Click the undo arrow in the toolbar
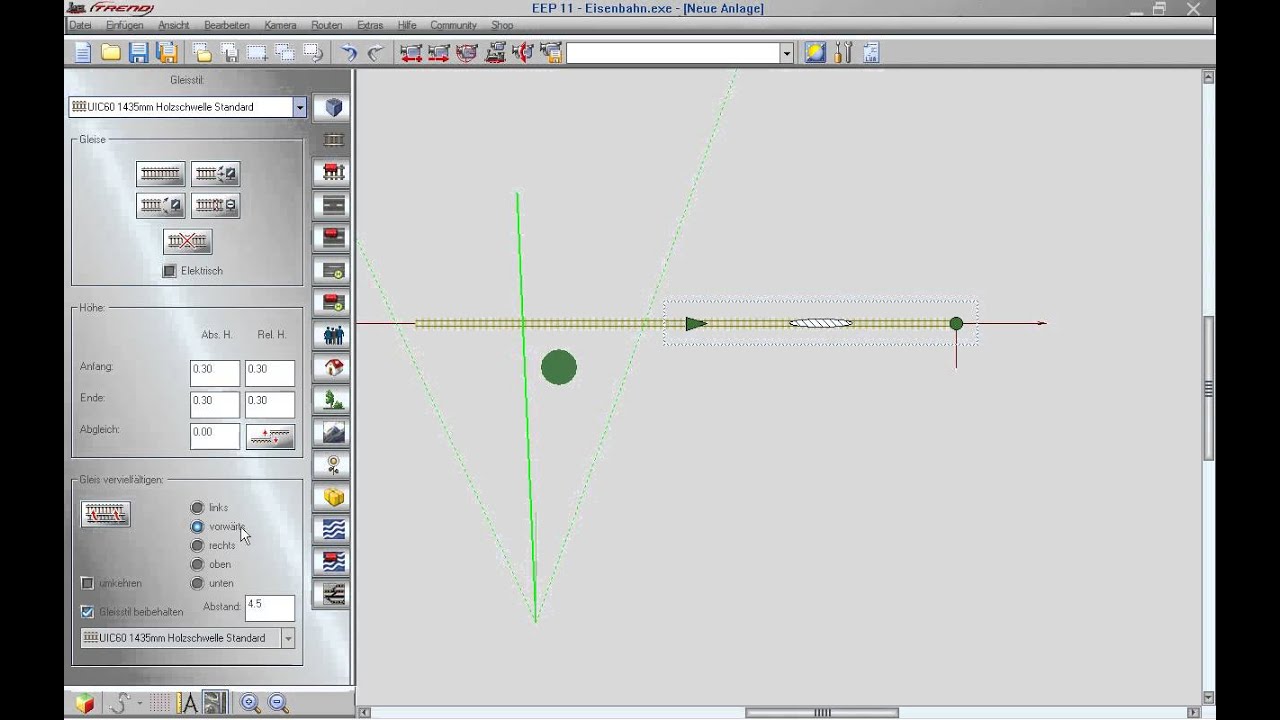The image size is (1280, 720). [x=348, y=53]
